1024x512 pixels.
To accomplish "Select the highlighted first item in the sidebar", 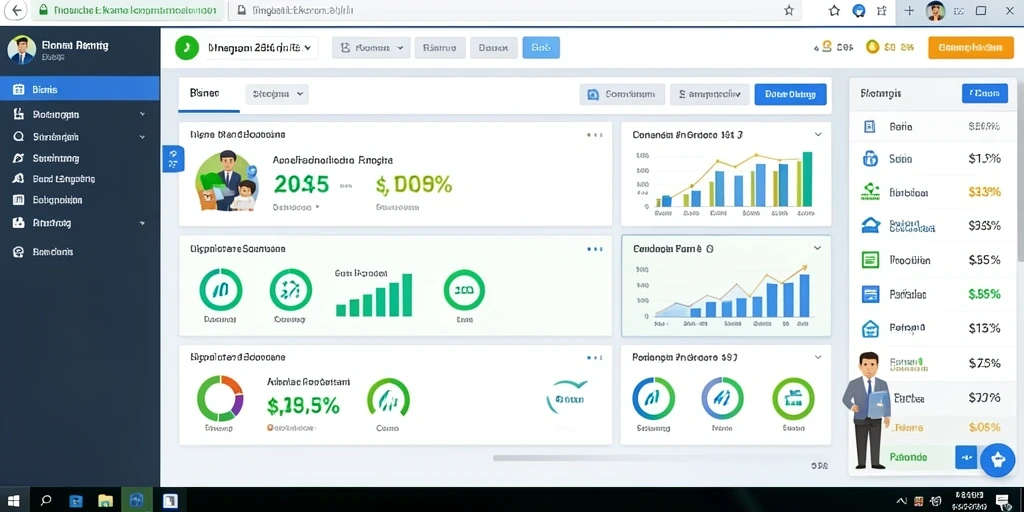I will click(80, 89).
